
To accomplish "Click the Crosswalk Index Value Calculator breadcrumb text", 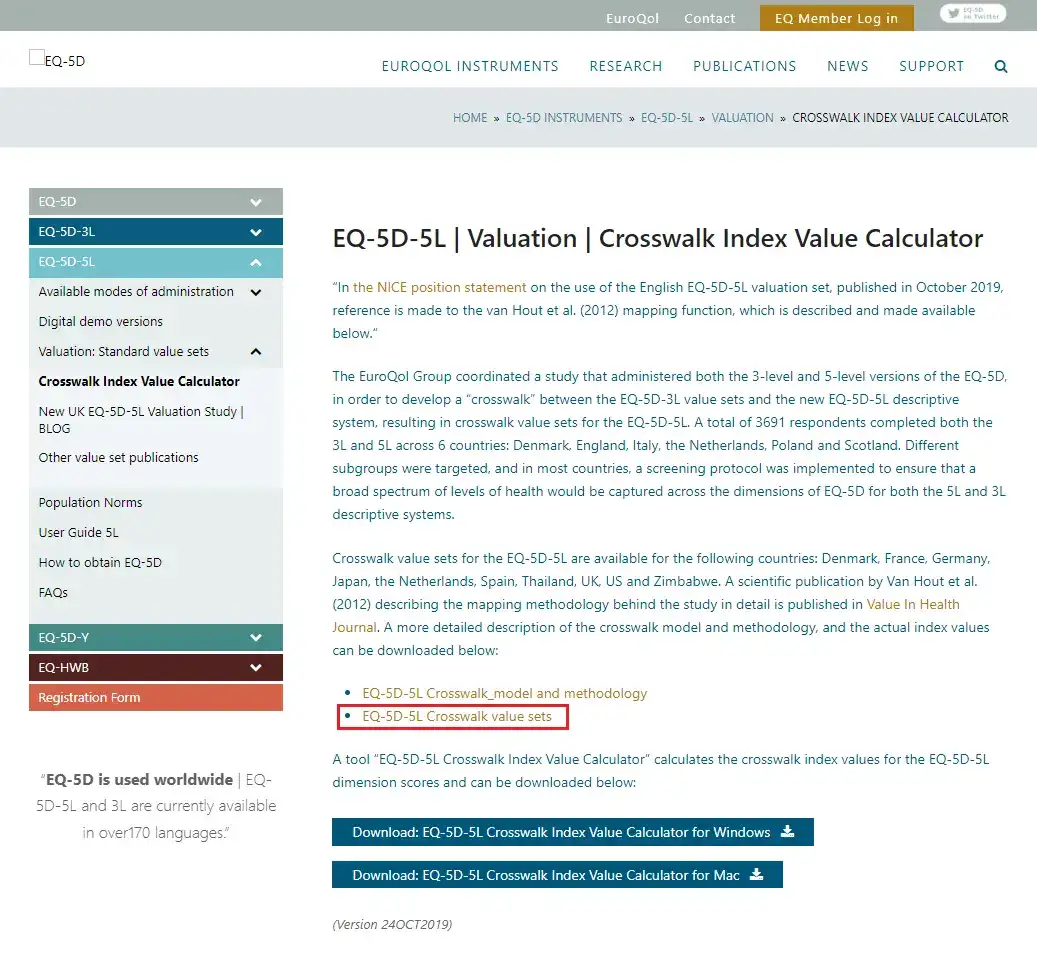I will tap(900, 118).
